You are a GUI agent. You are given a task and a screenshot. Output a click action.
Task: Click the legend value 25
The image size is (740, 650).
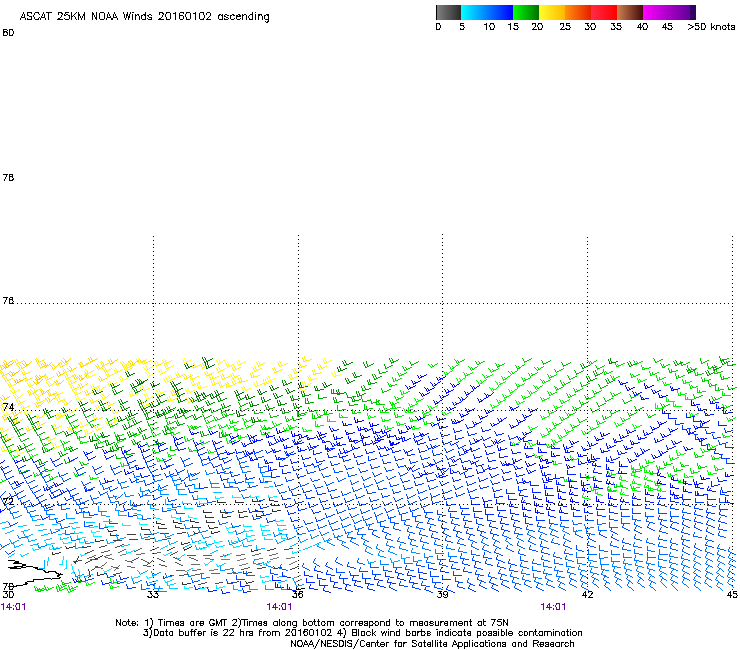(565, 27)
